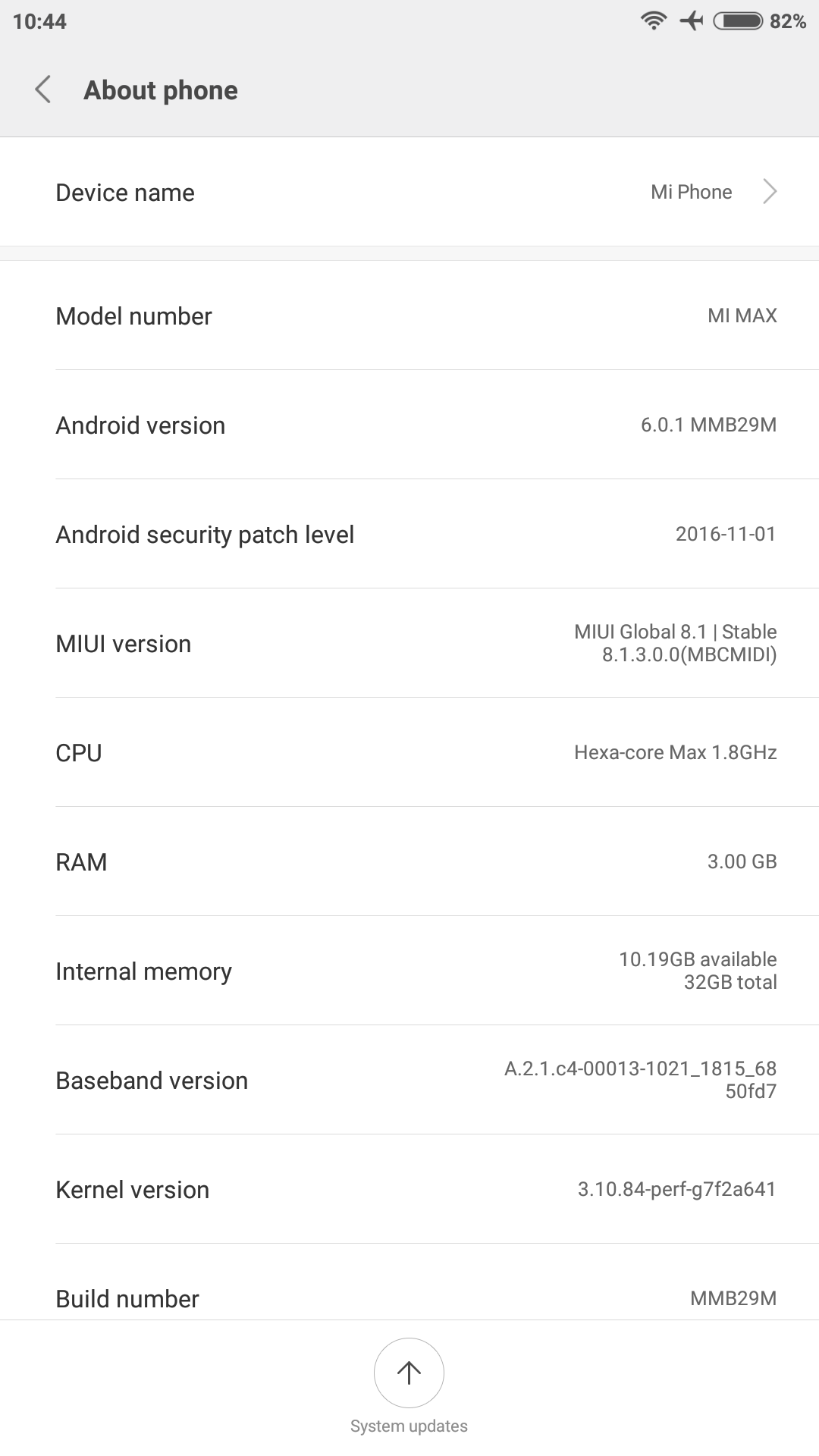Tap the RAM information row
This screenshot has width=819, height=1456.
tap(409, 861)
